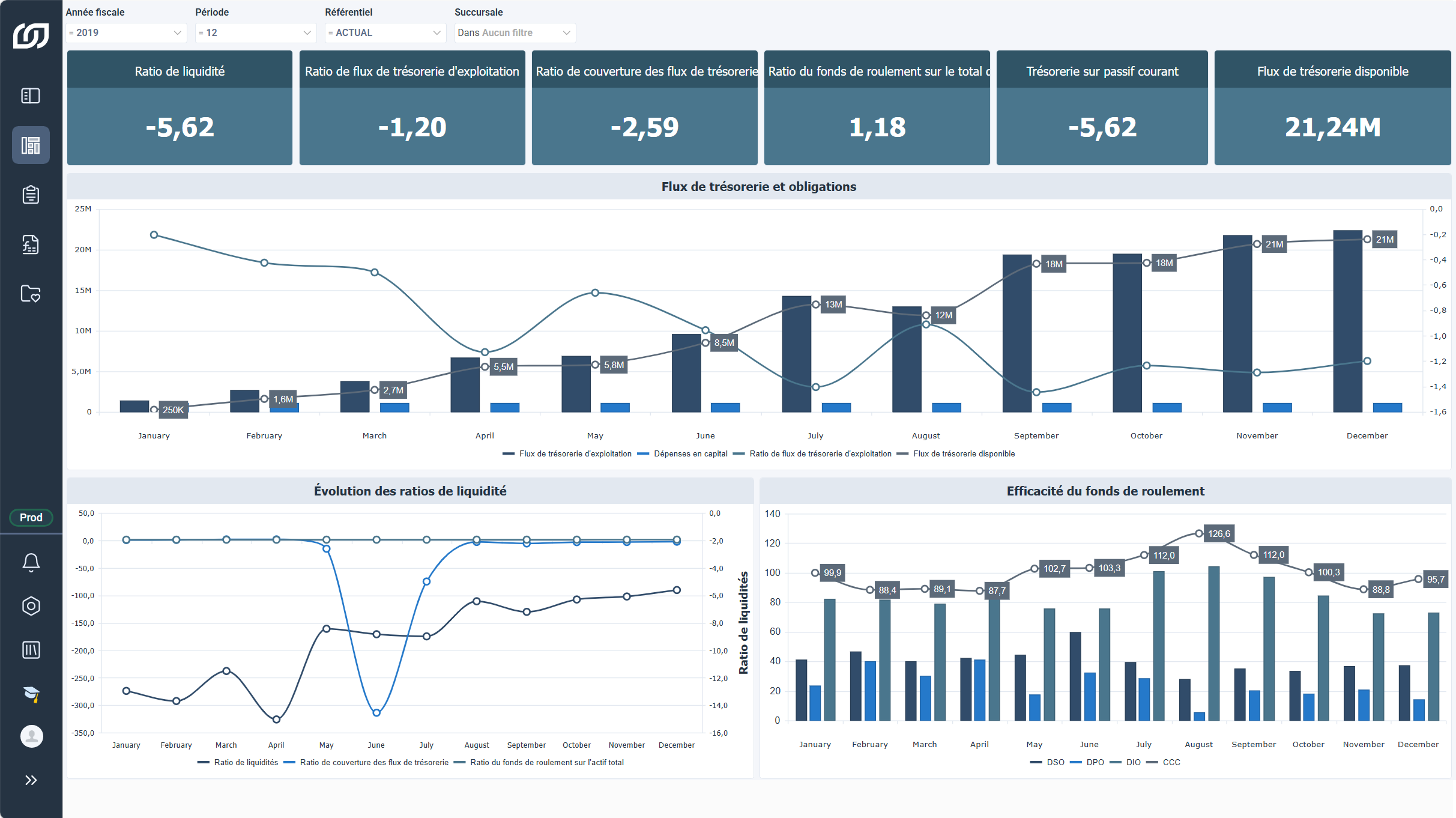
Task: Toggle Flux de trésorerie disponible legend series
Action: [956, 453]
